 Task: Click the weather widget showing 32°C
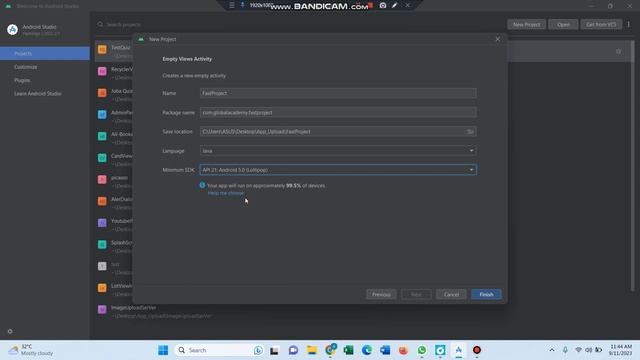tap(32, 350)
